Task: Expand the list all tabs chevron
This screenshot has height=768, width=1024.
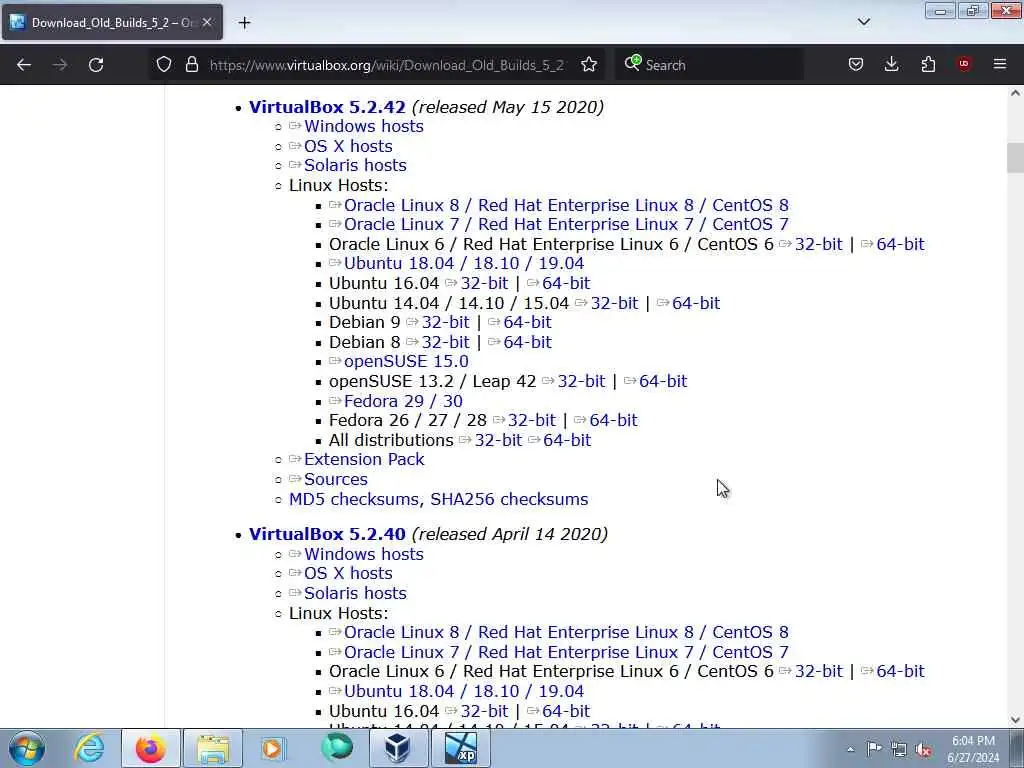Action: click(x=863, y=22)
